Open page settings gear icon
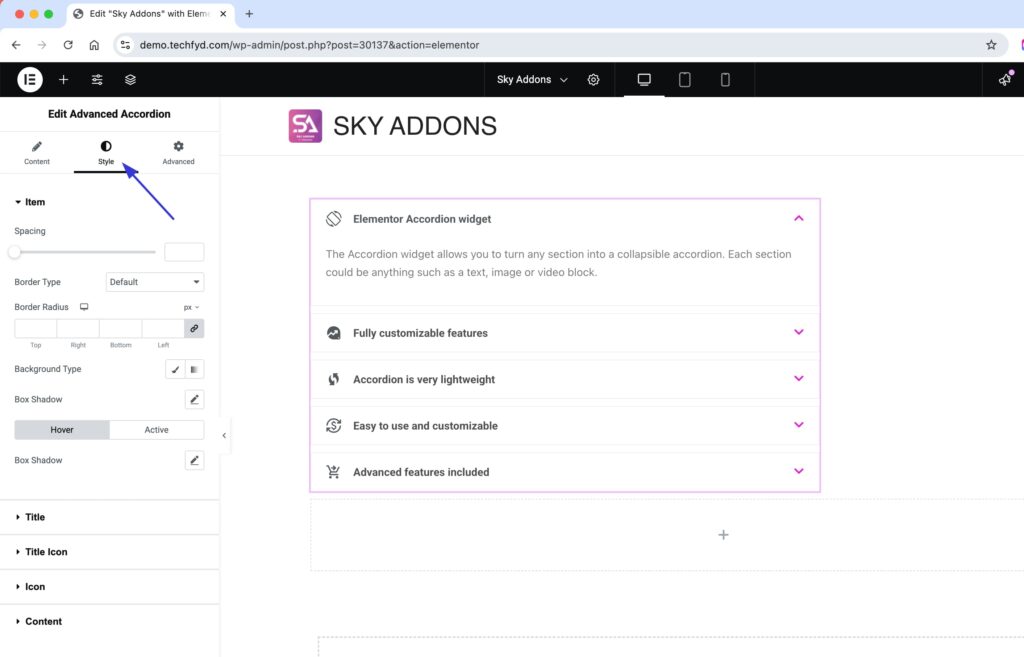 [x=593, y=80]
